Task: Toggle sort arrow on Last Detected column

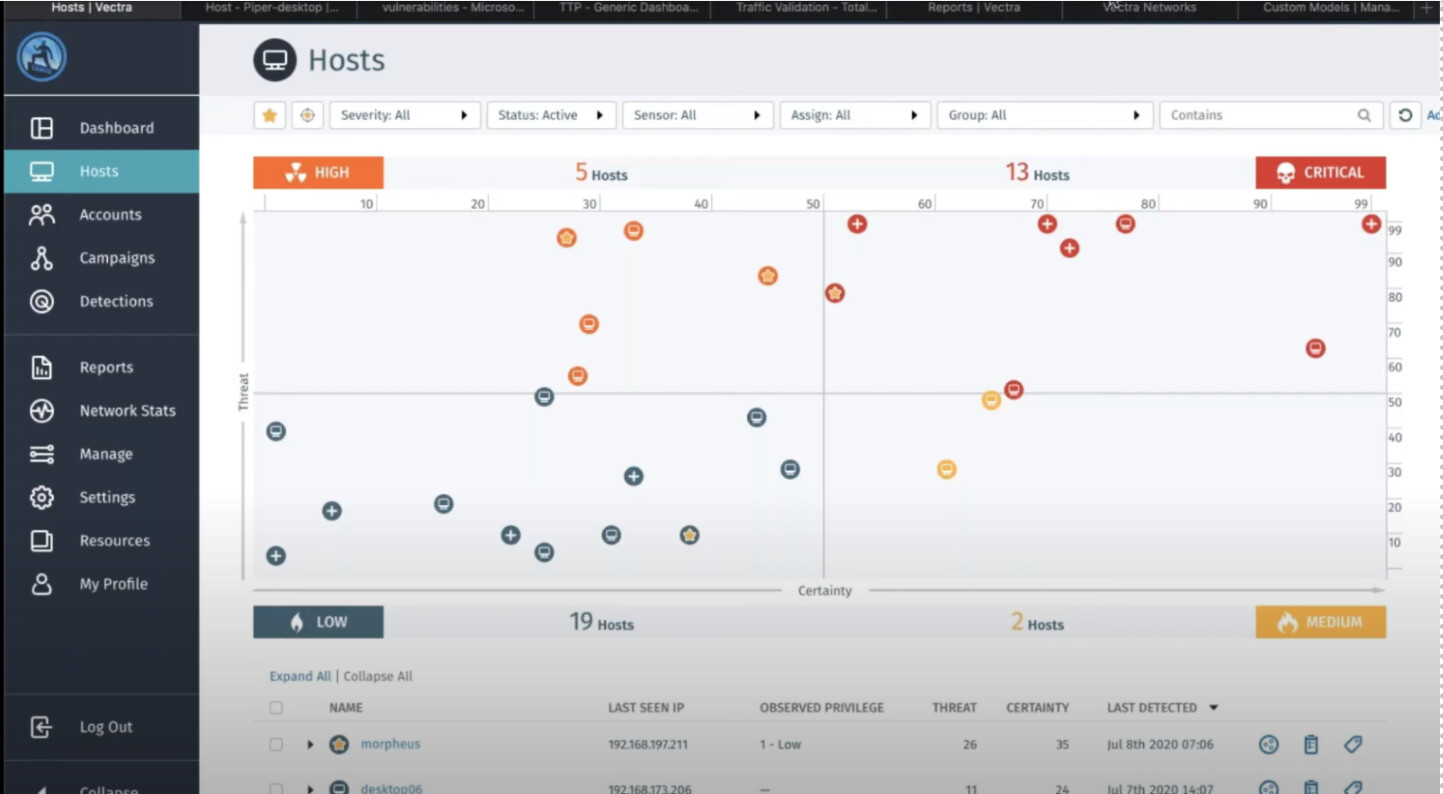Action: click(1214, 708)
